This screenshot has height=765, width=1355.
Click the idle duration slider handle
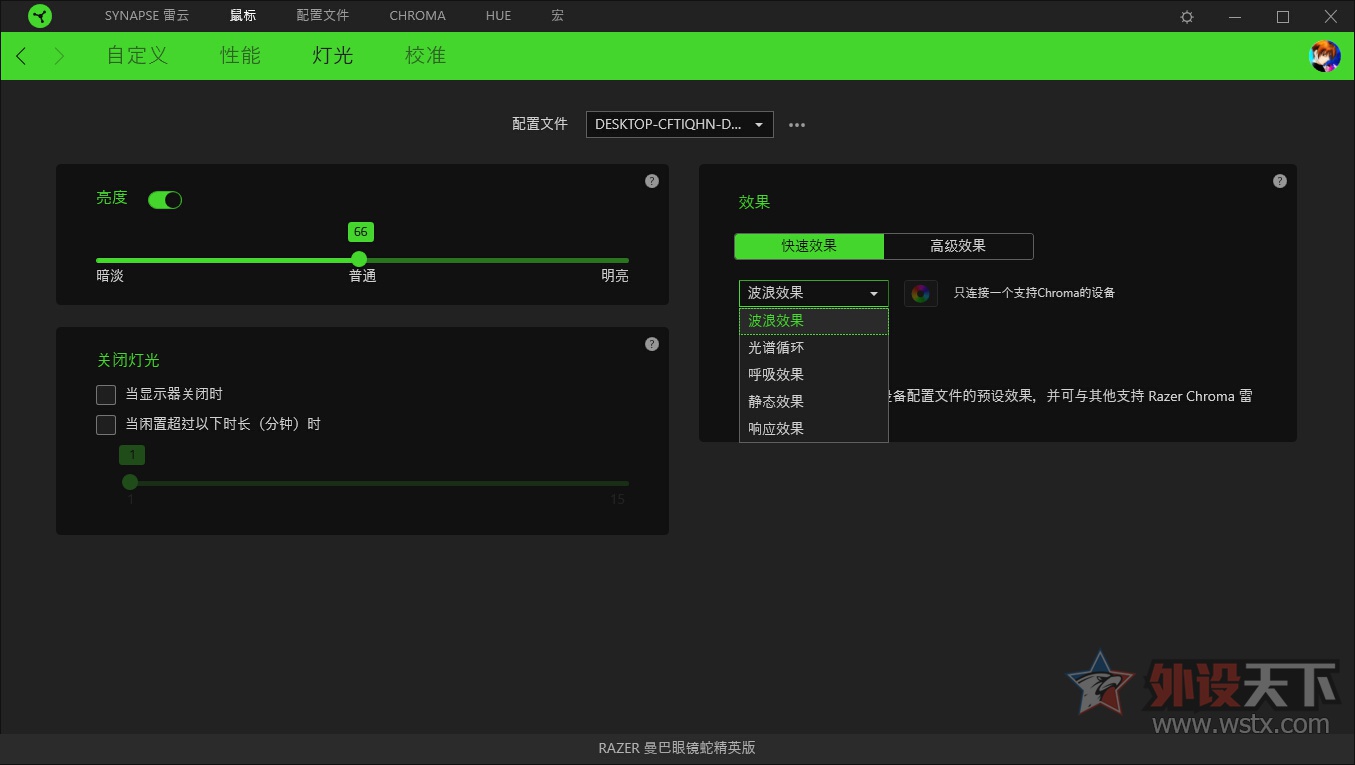130,481
